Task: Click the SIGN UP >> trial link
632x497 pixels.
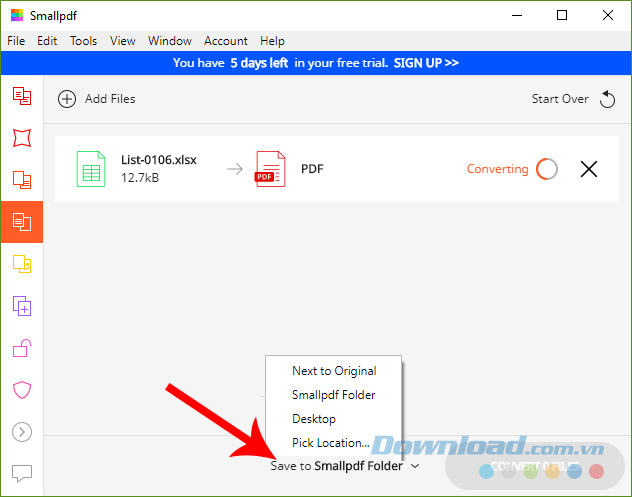Action: 426,63
